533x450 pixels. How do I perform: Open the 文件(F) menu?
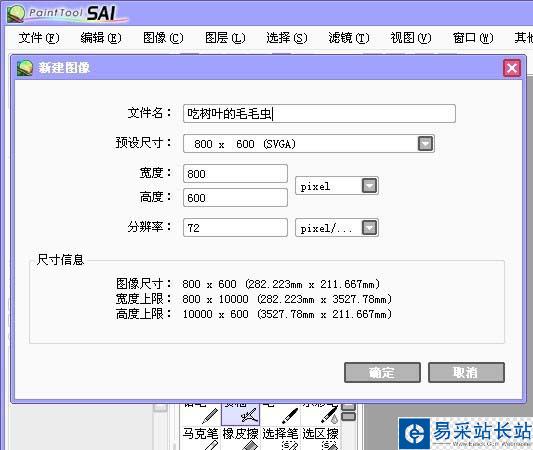coord(39,38)
